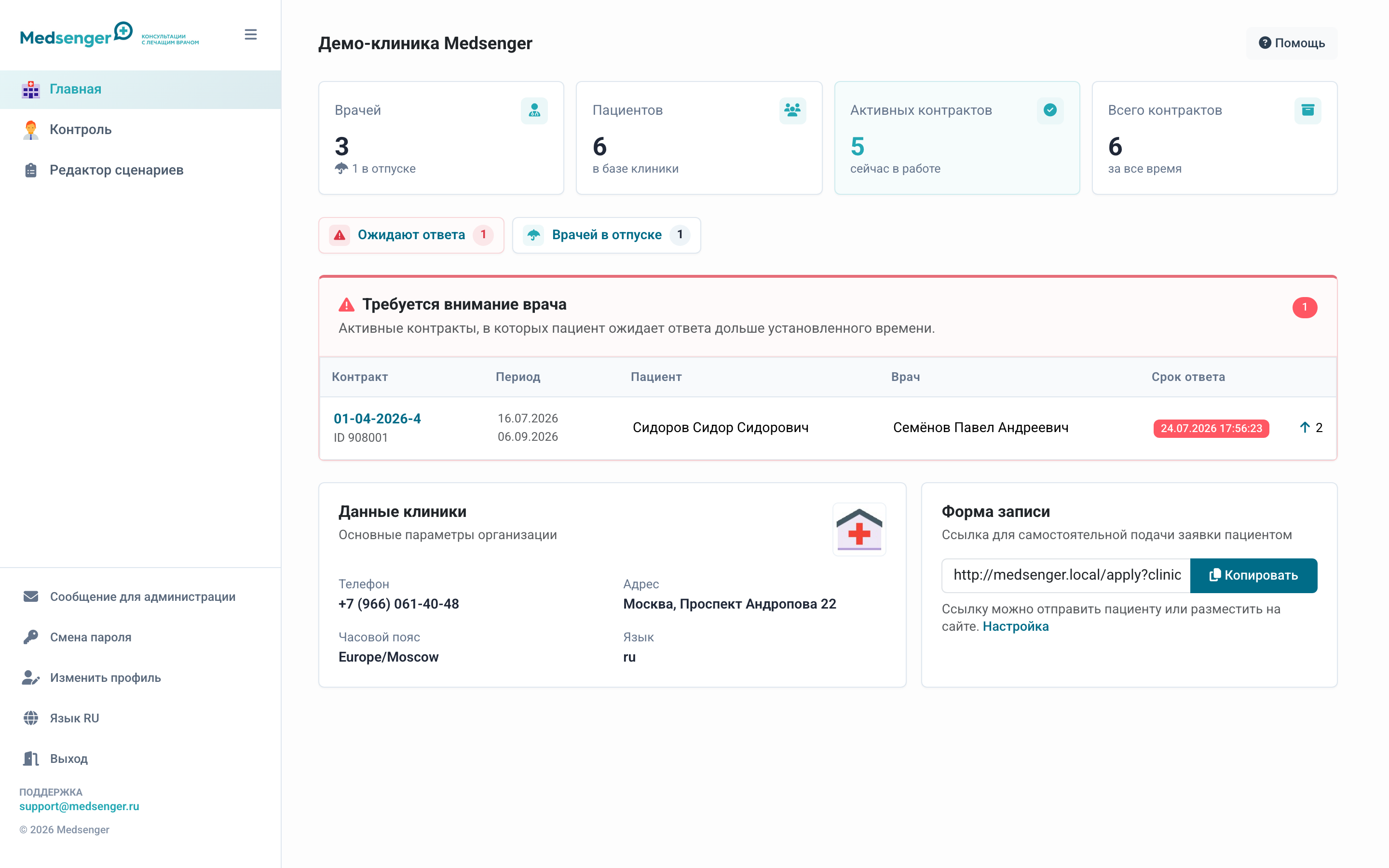Show Врачей в отпуске list
Image resolution: width=1389 pixels, height=868 pixels.
pyautogui.click(x=607, y=235)
